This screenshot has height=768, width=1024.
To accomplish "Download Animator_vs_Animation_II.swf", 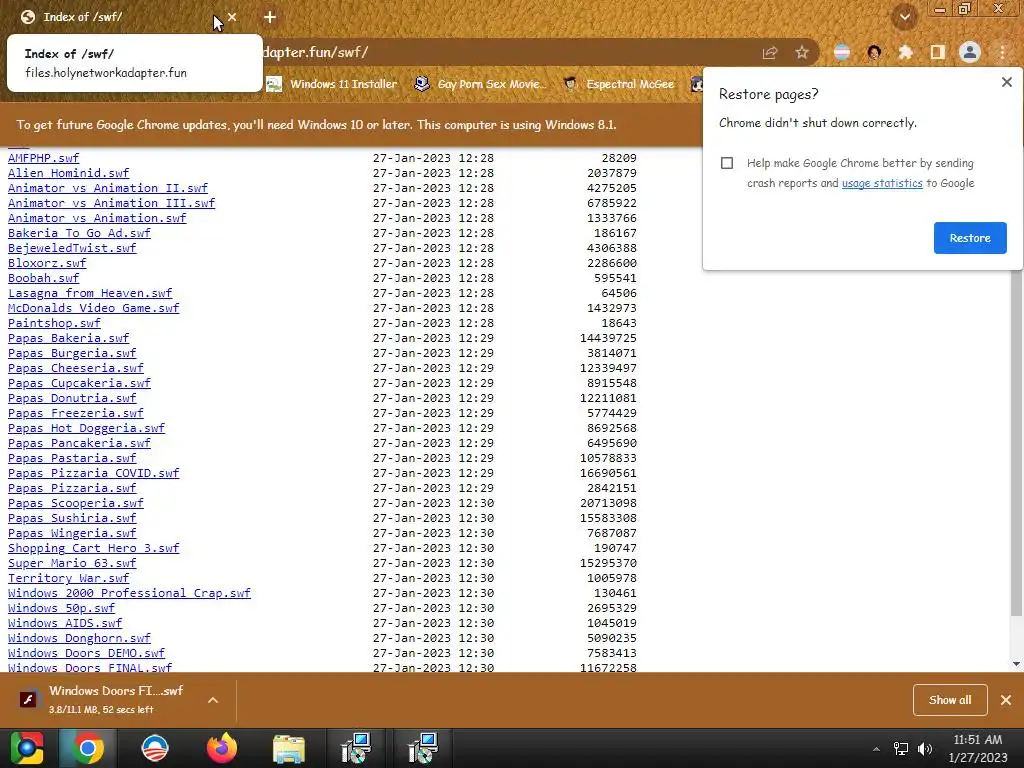I will tap(108, 188).
